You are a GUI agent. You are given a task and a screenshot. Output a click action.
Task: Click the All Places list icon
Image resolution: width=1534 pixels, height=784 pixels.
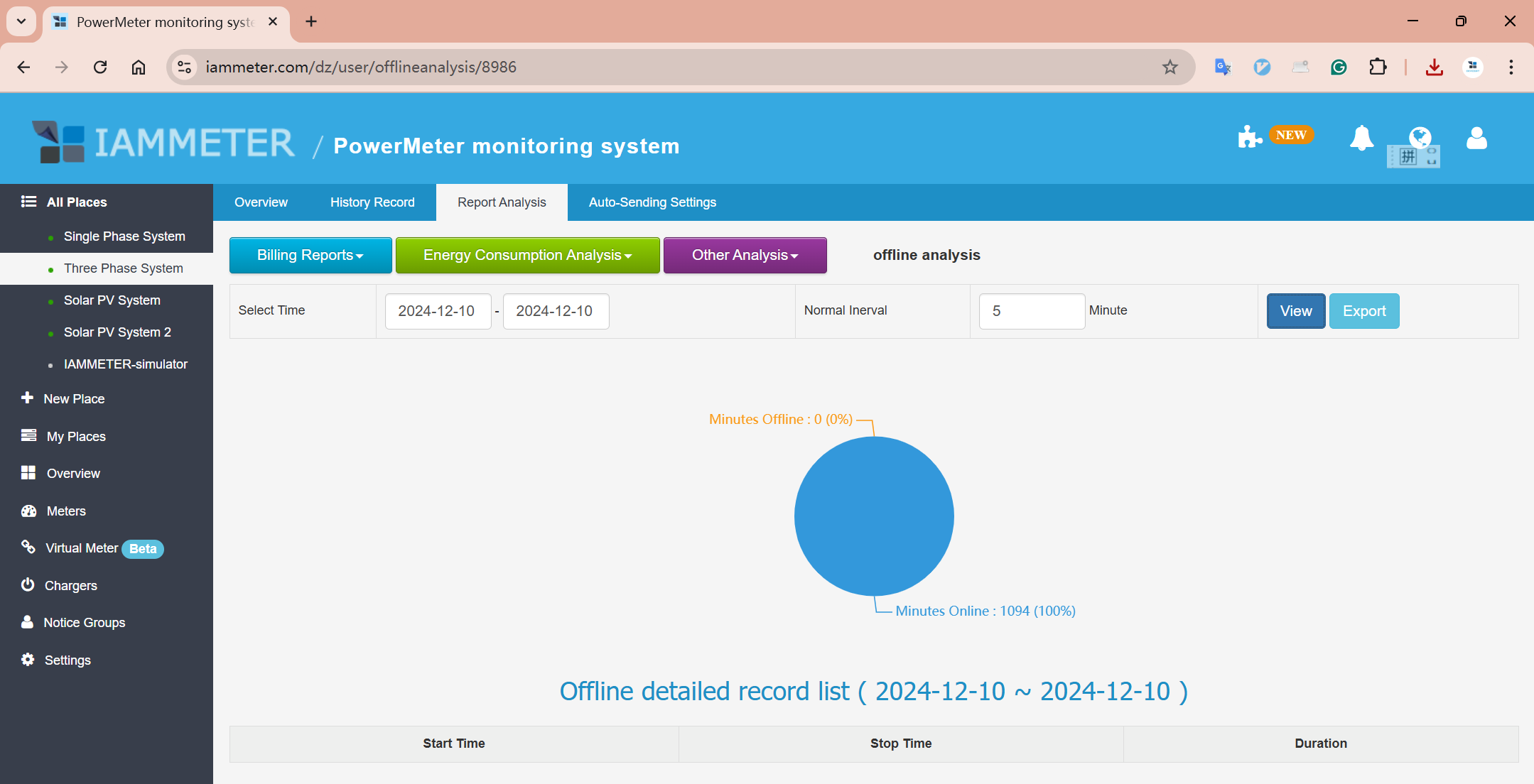28,202
